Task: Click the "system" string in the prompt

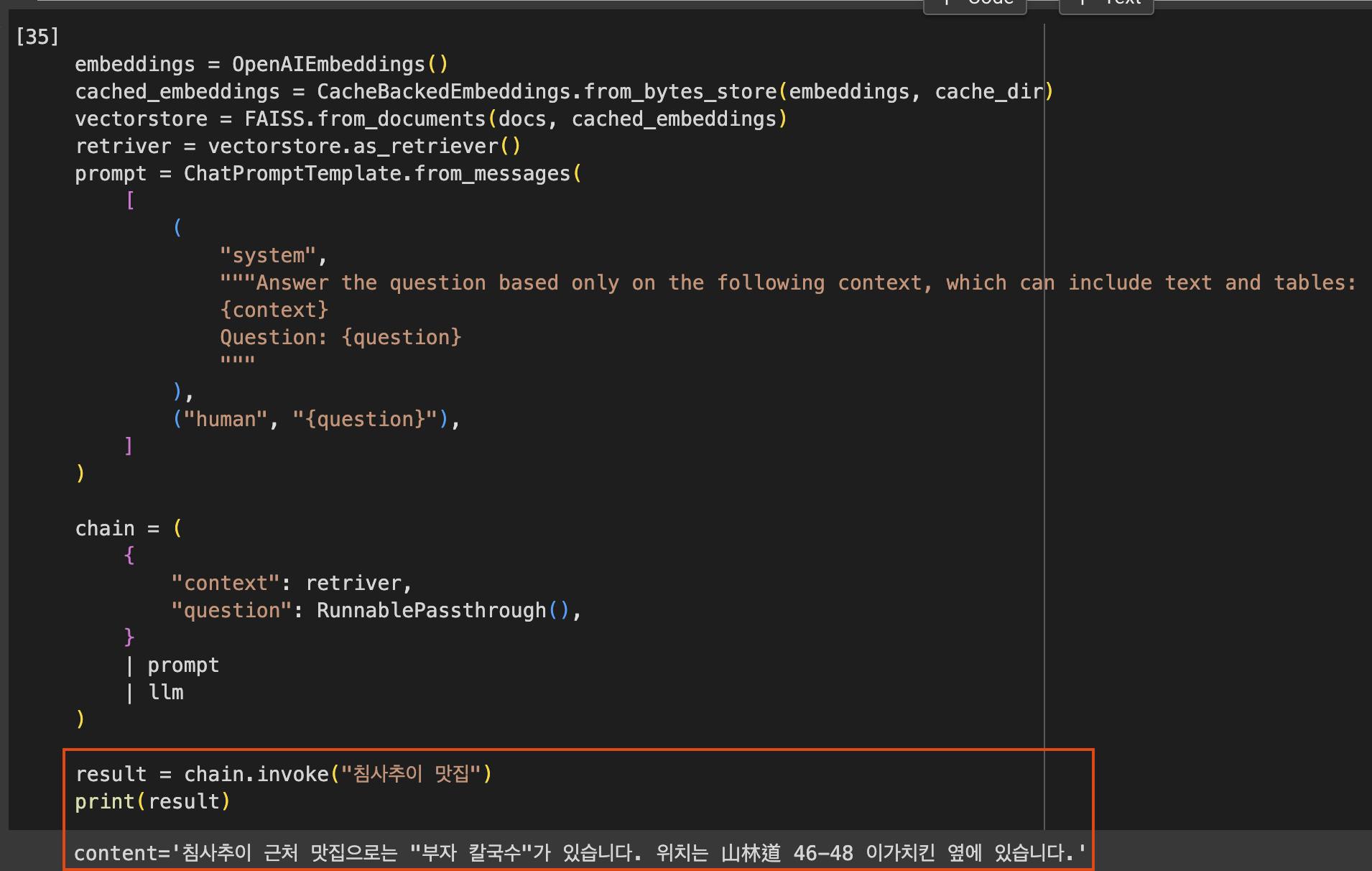Action: pos(268,256)
